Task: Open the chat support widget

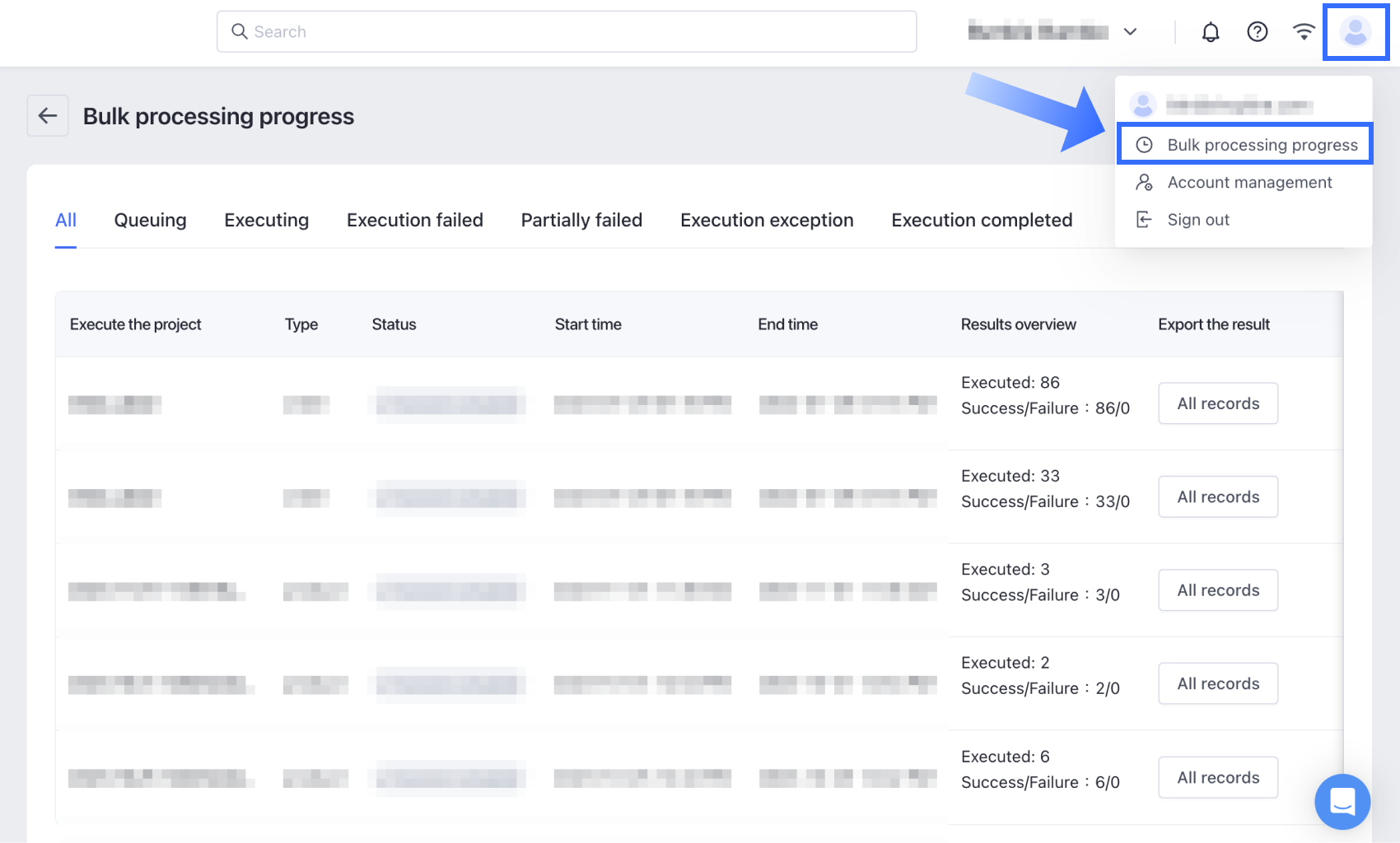Action: pos(1342,801)
